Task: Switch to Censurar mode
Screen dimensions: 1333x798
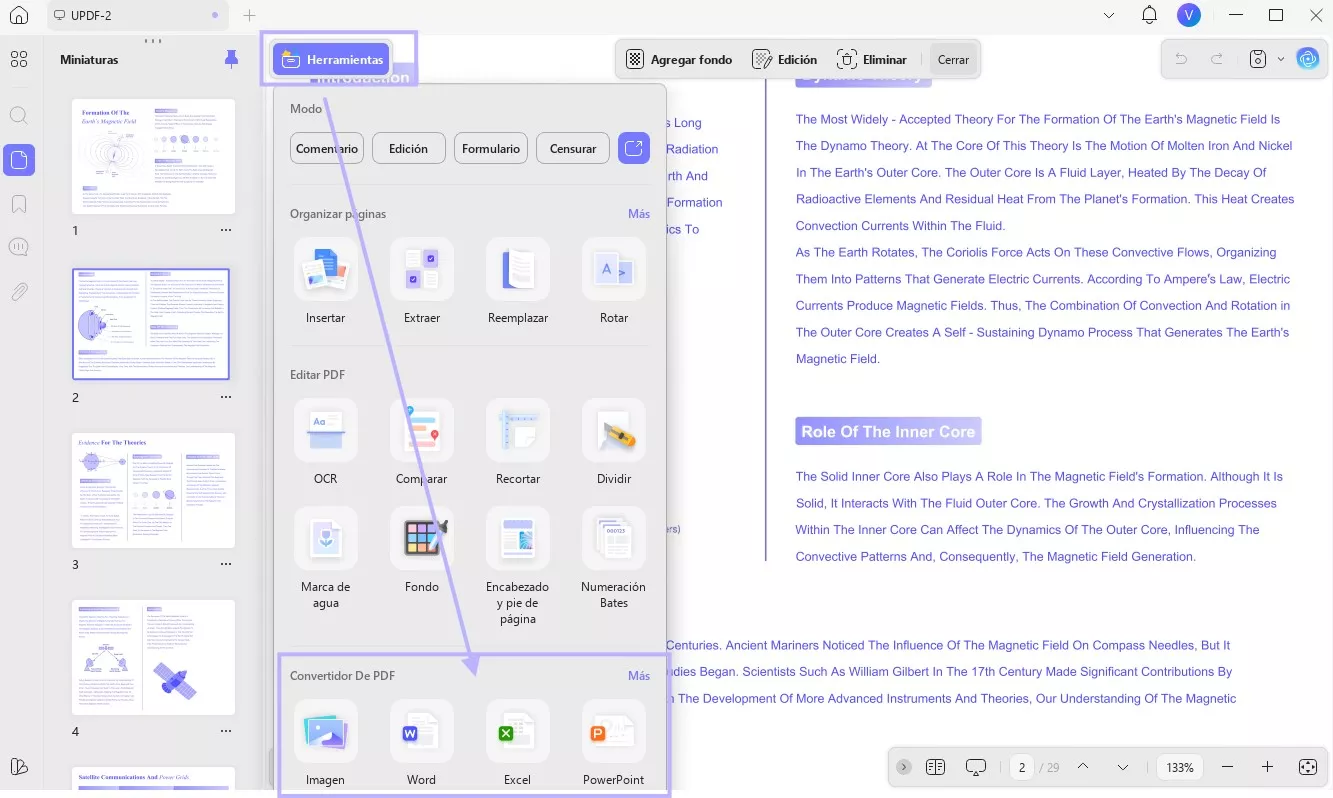Action: coord(573,148)
